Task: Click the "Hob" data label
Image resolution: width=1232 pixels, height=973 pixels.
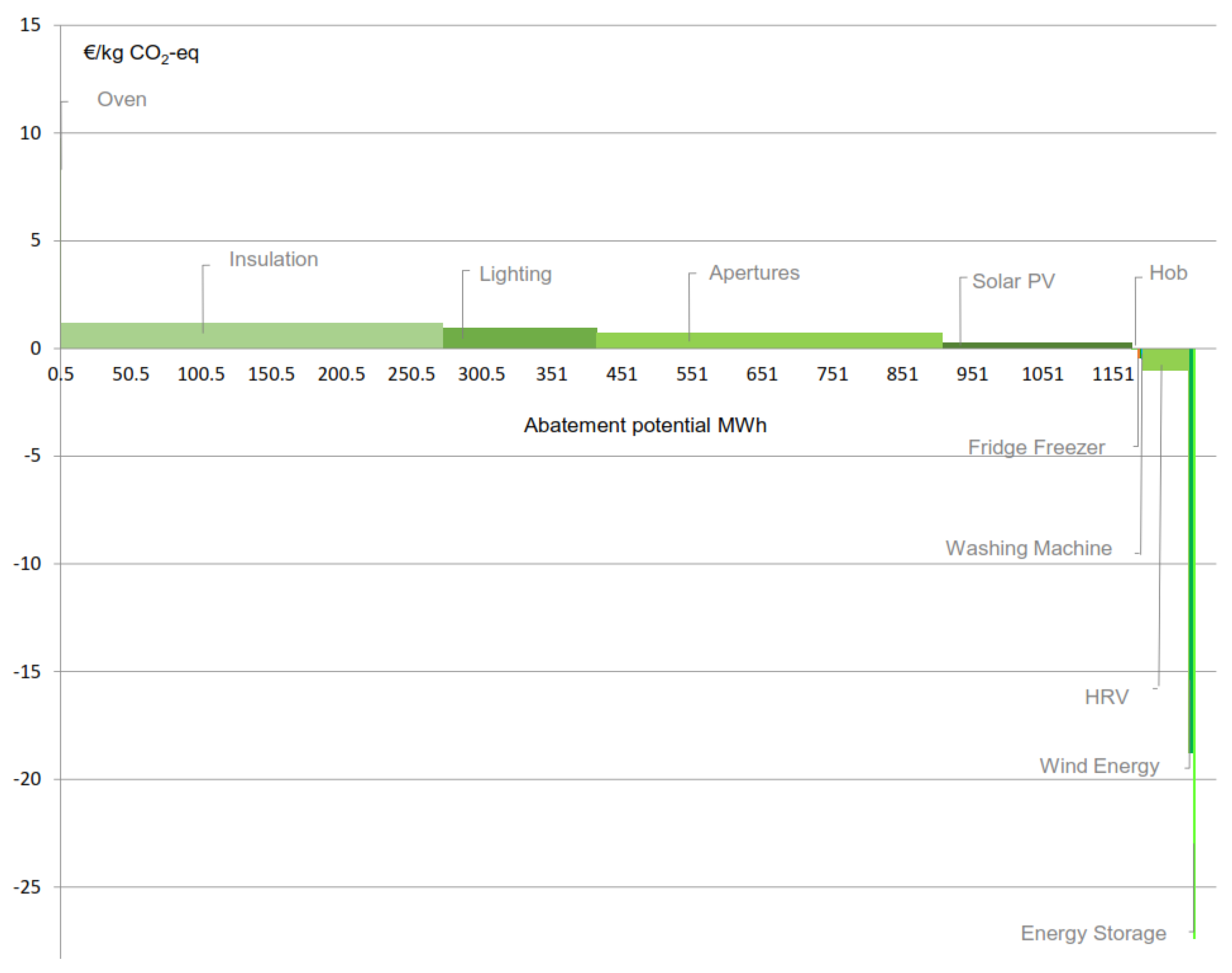Action: click(x=1168, y=273)
